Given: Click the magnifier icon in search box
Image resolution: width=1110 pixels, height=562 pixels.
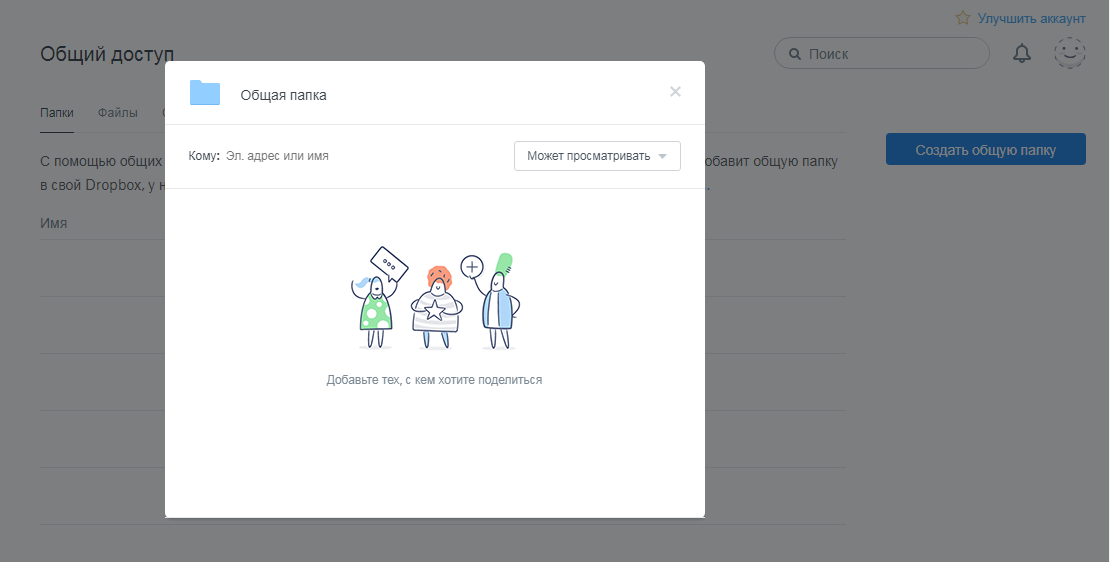Looking at the screenshot, I should (x=795, y=54).
